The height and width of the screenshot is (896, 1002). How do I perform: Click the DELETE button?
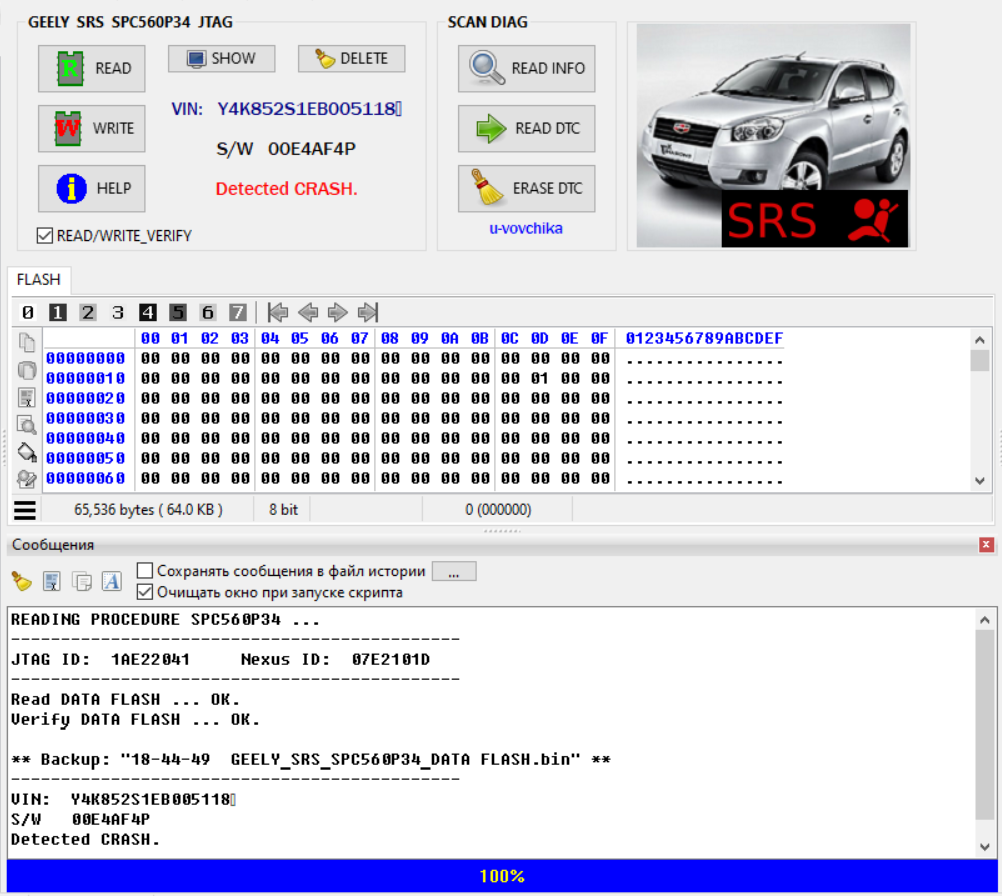click(351, 59)
